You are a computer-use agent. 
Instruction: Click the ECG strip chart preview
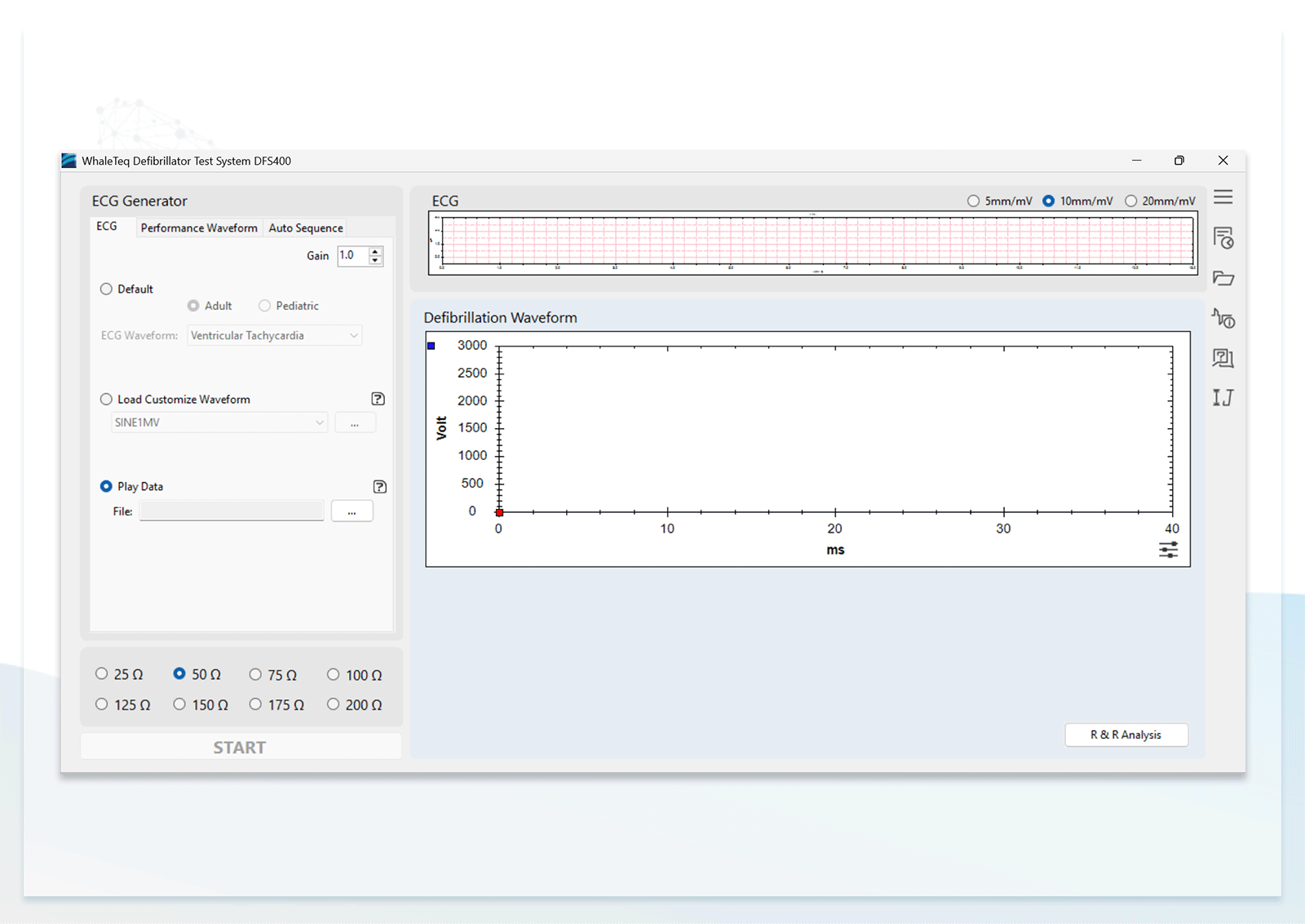point(813,243)
